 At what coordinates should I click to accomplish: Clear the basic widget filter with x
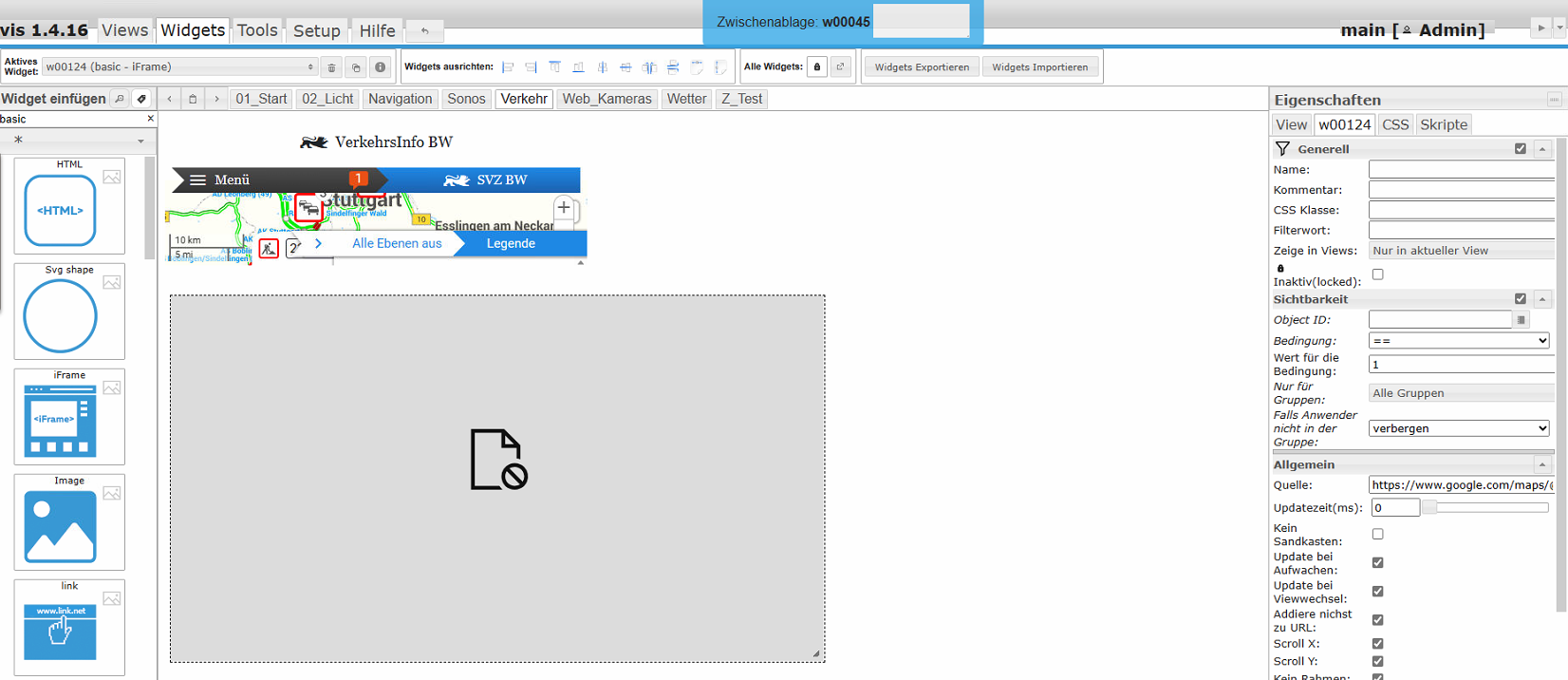(150, 119)
